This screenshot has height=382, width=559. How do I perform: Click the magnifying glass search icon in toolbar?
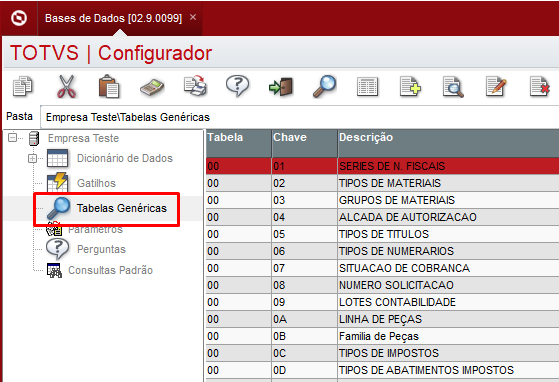tap(324, 86)
